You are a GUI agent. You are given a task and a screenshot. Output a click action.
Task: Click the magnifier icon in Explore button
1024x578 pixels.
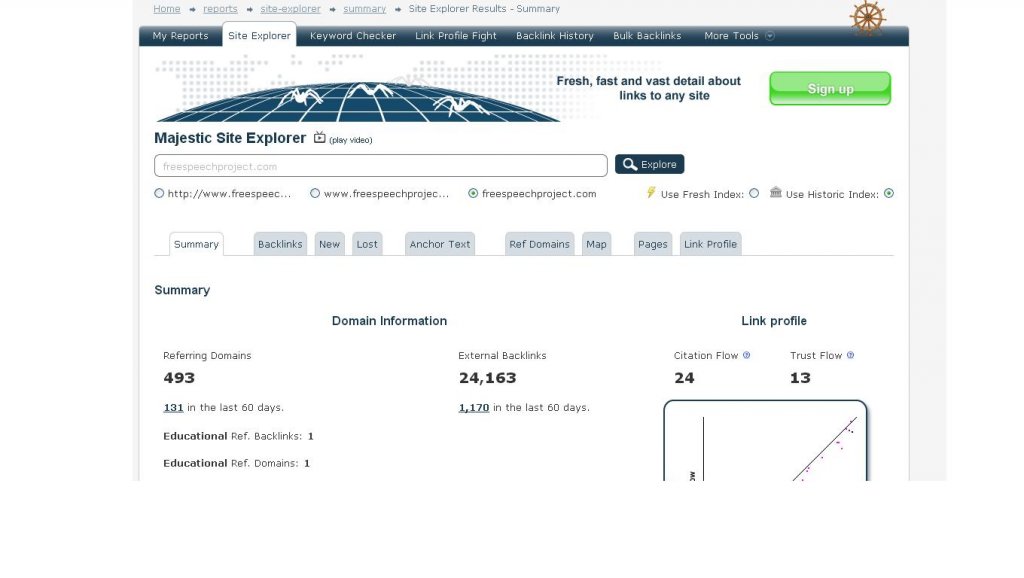coord(630,164)
